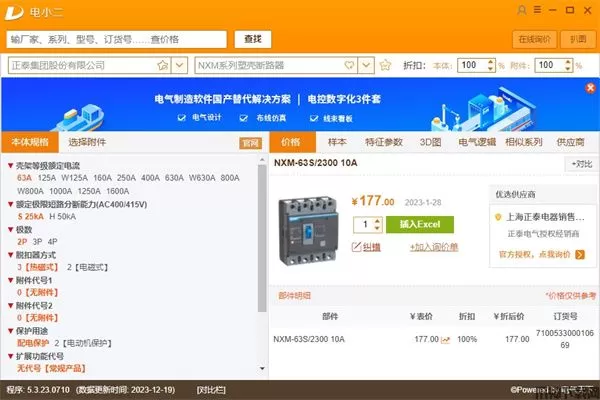Image resolution: width=600 pixels, height=400 pixels.
Task: Click the price trend chart icon
Action: click(445, 340)
